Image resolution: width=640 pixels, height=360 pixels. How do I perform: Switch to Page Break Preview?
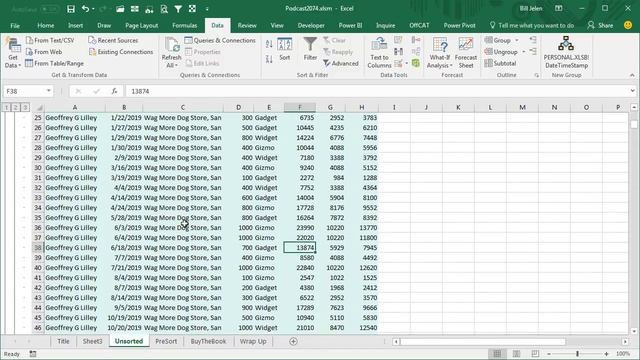click(535, 354)
